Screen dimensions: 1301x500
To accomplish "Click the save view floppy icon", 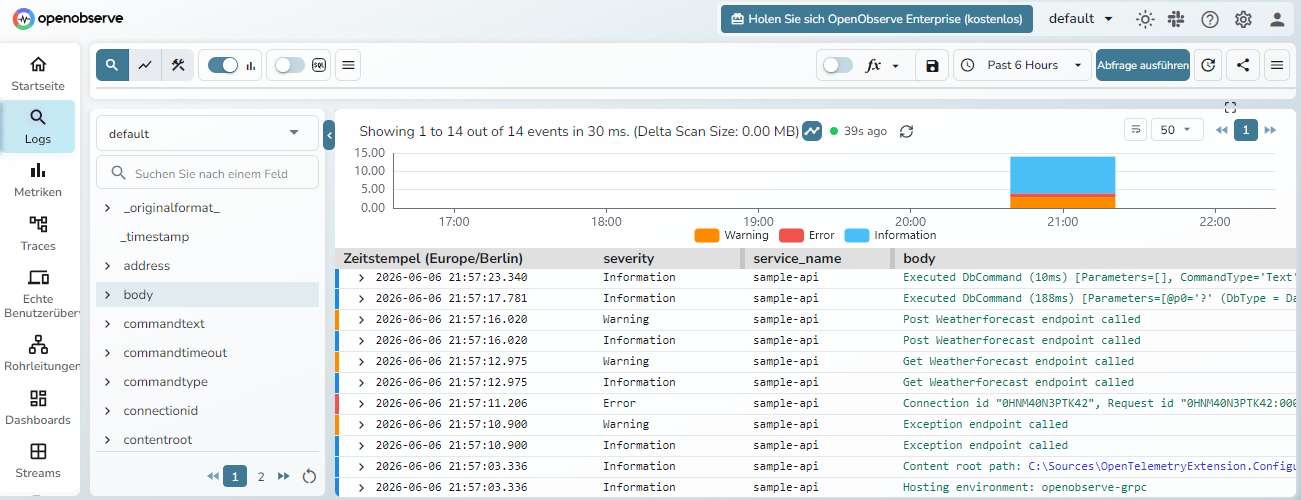I will (x=932, y=65).
